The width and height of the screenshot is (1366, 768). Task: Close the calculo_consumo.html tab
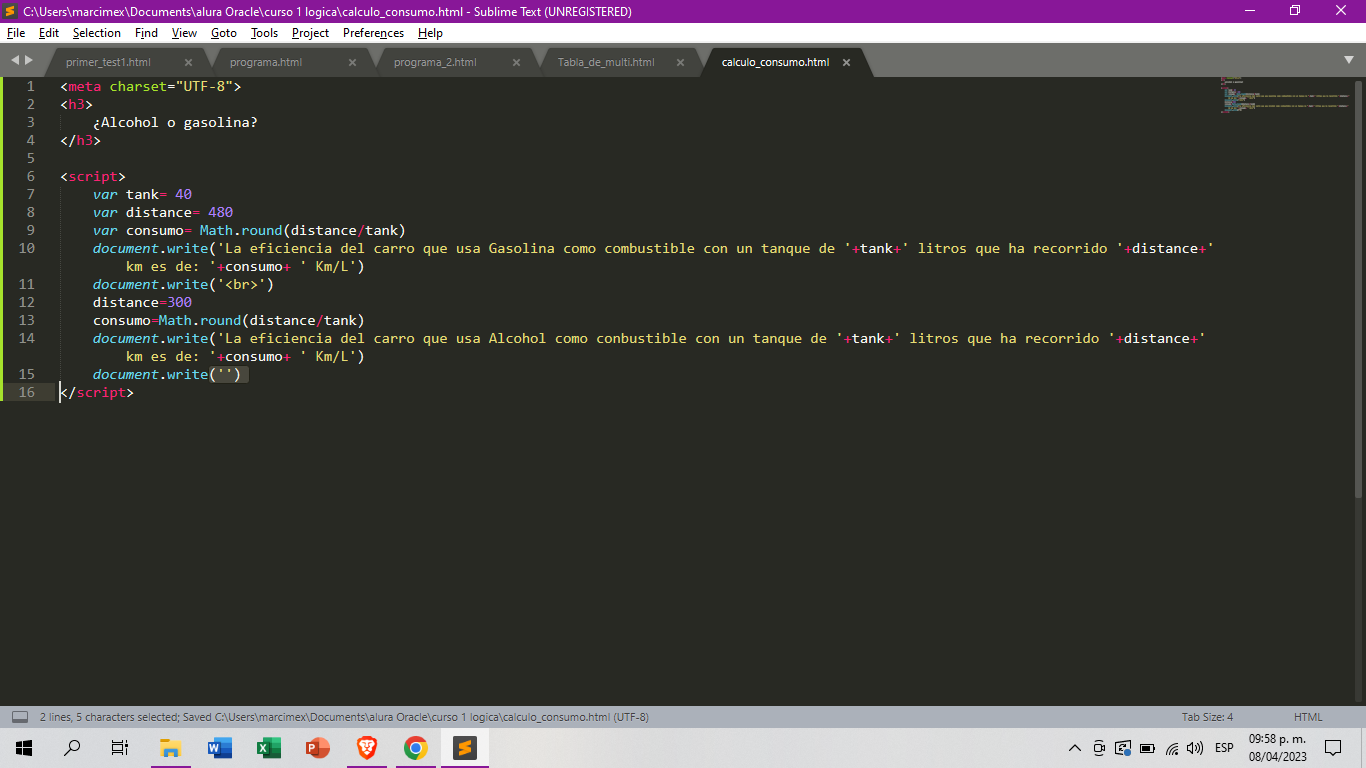tap(846, 62)
